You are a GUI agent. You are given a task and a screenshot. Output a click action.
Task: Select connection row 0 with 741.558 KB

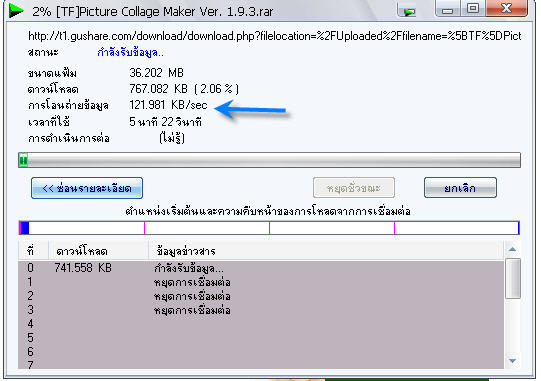[261, 268]
